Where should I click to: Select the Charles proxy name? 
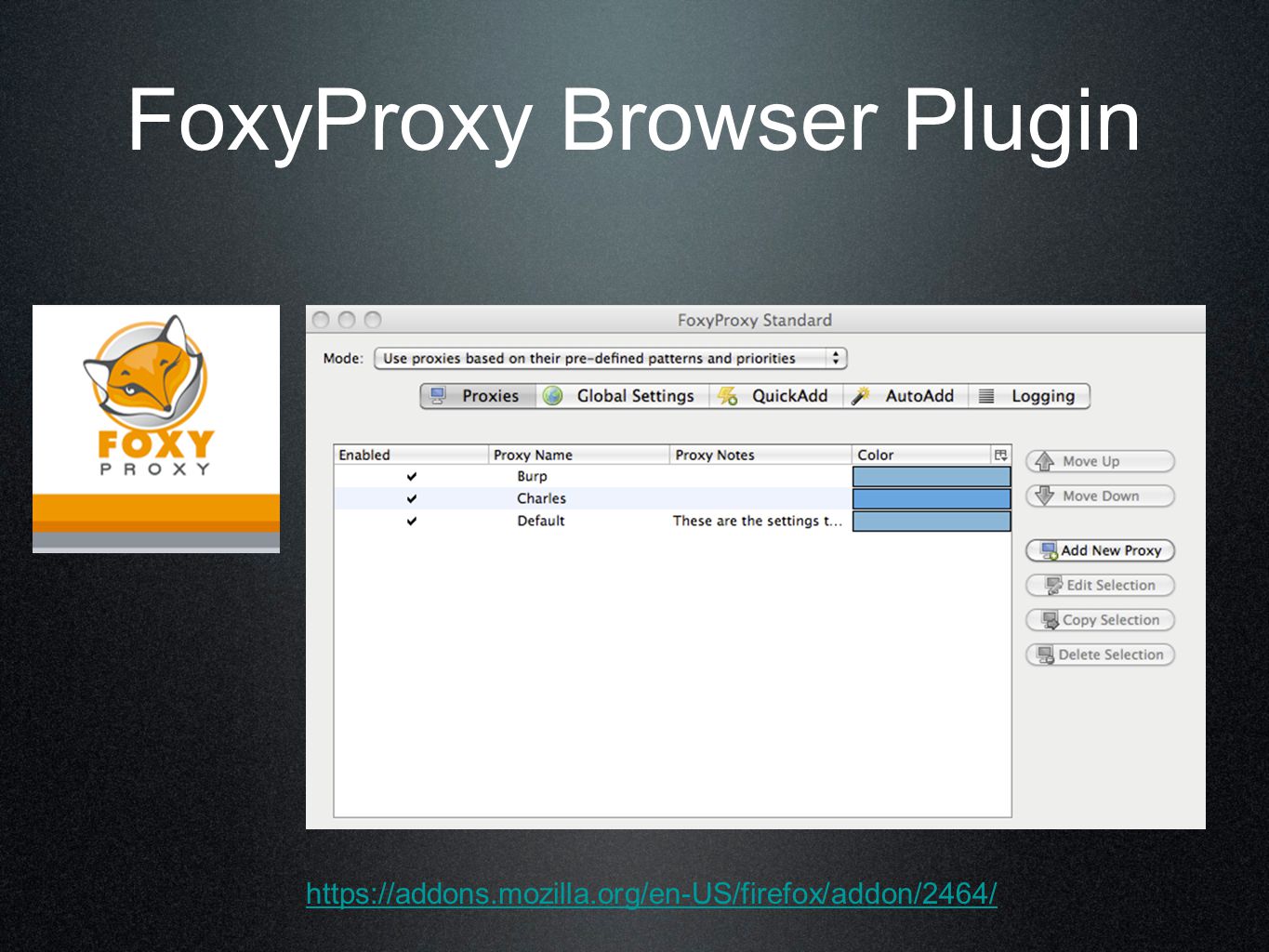pyautogui.click(x=541, y=498)
